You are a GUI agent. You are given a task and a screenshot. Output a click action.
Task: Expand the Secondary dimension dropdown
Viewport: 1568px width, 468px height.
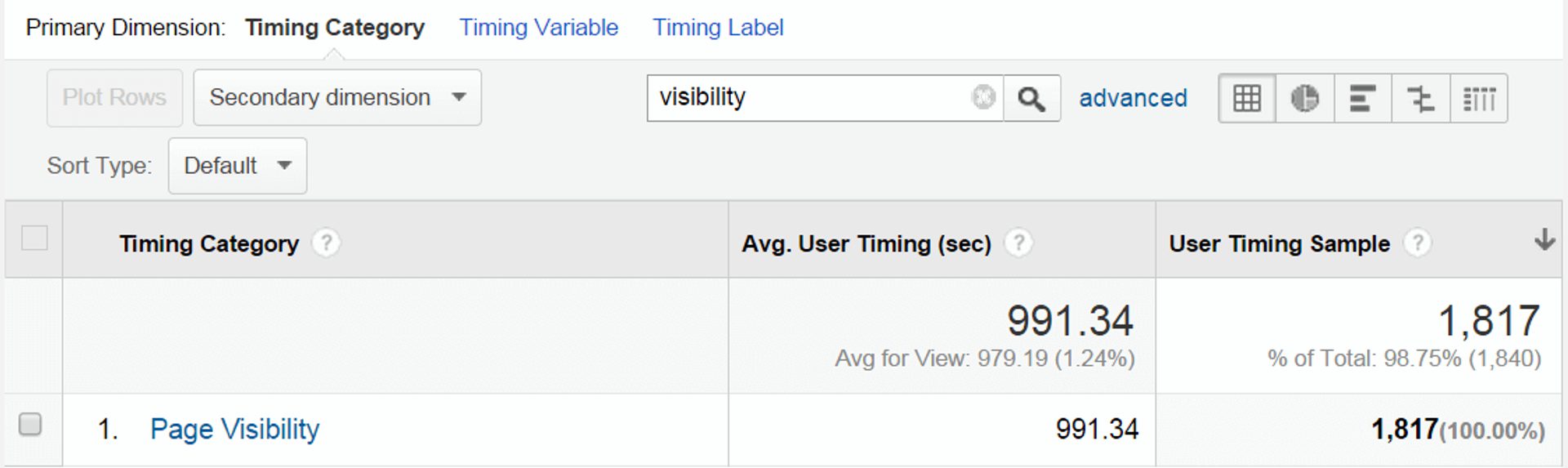(x=336, y=98)
